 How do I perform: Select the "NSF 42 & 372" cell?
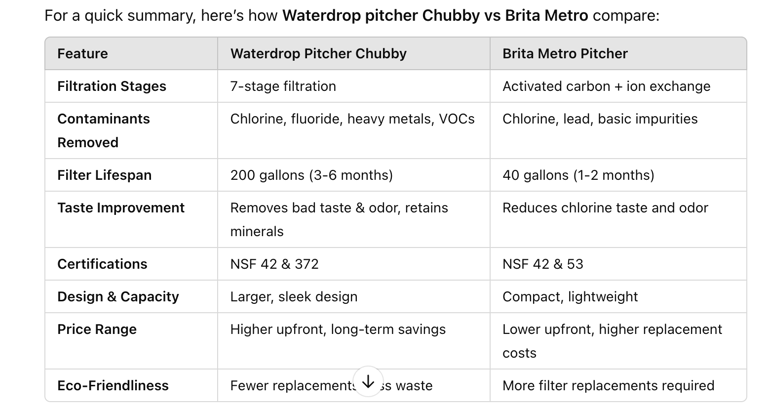point(274,264)
